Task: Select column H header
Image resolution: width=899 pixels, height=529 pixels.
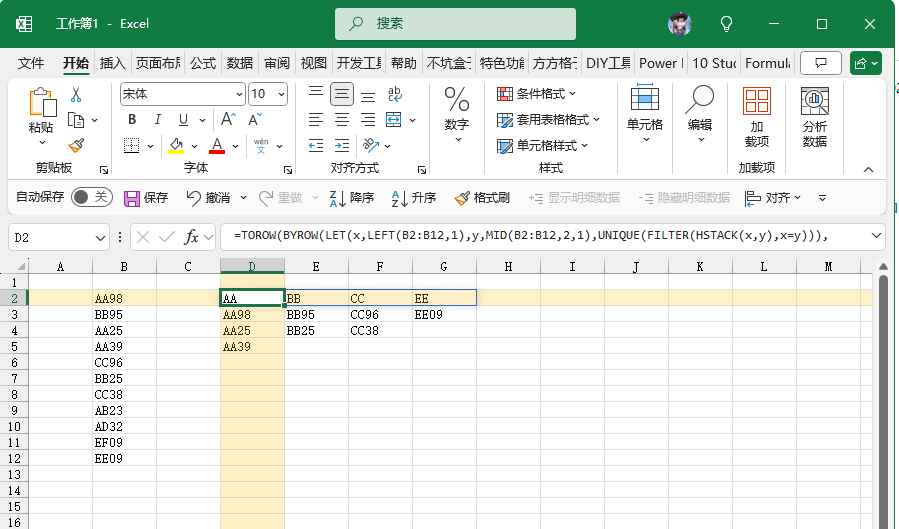Action: [508, 267]
